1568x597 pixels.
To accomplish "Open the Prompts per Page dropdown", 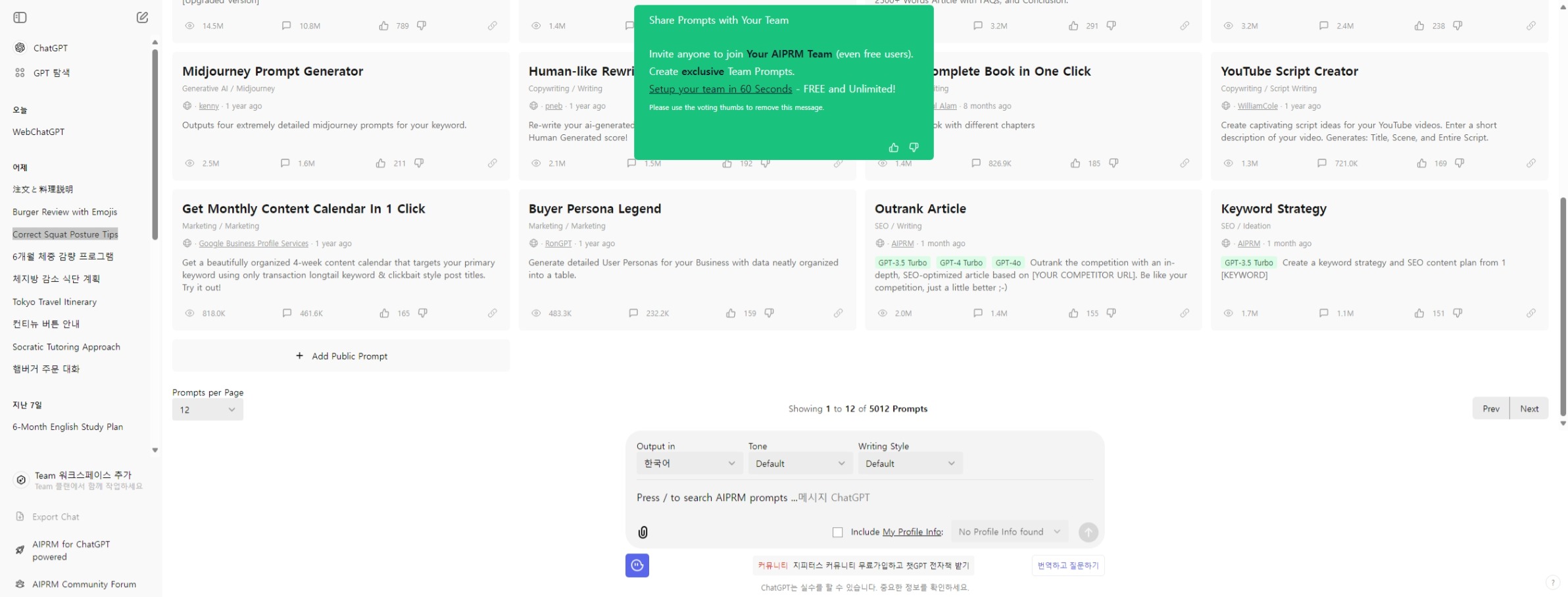I will coord(208,409).
